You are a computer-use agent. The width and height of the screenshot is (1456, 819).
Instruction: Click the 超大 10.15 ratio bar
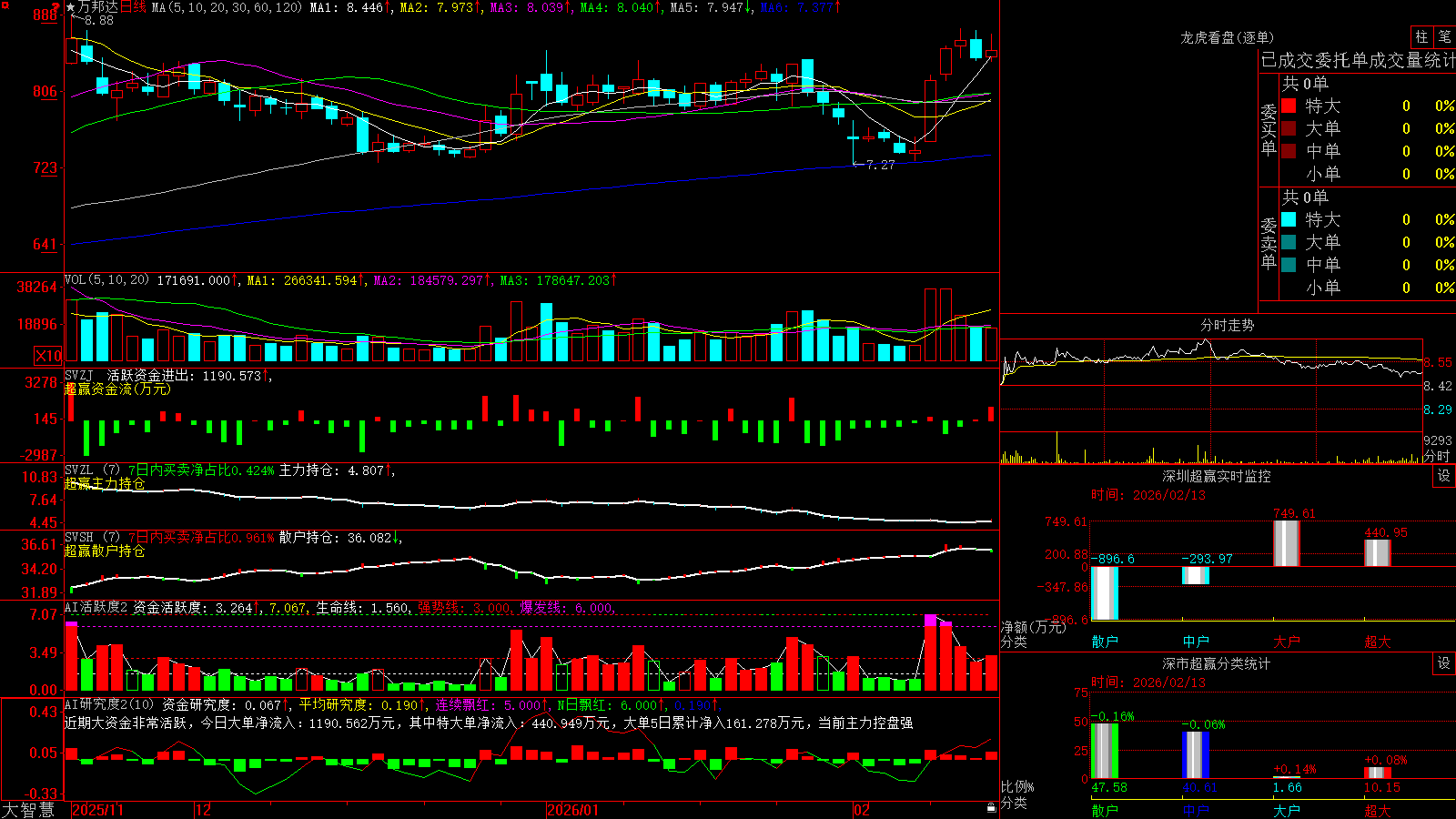tap(1378, 773)
